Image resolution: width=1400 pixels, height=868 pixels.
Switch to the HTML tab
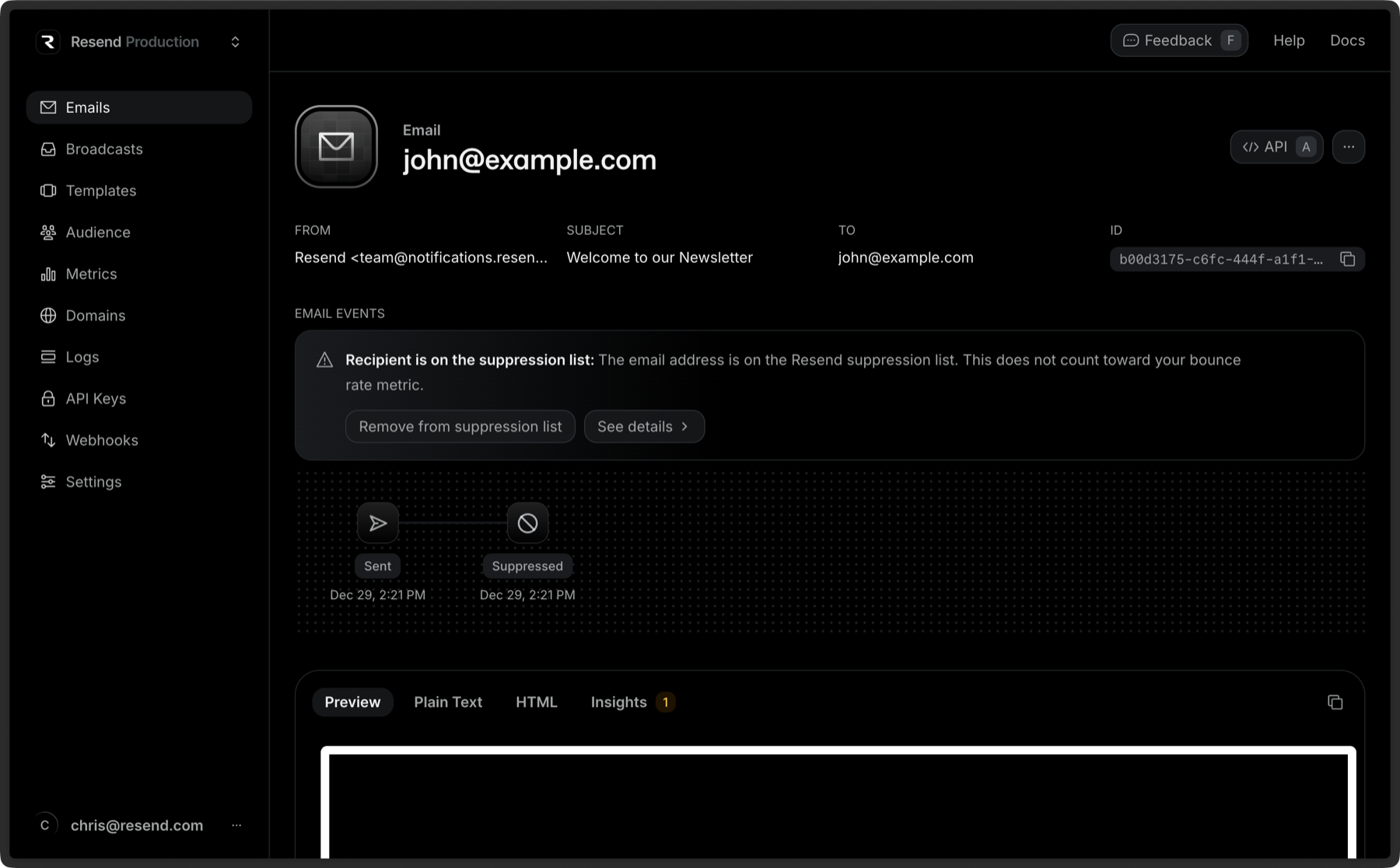[x=536, y=702]
